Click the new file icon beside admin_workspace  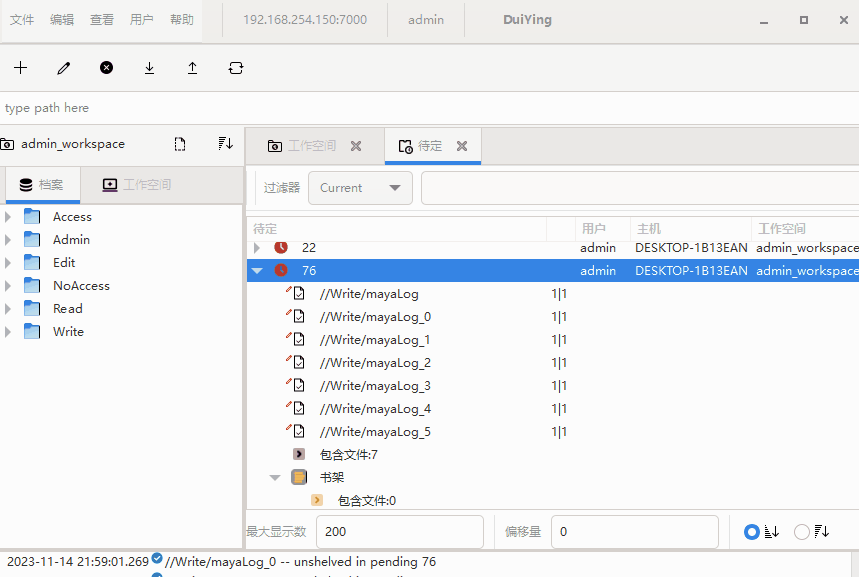point(180,144)
